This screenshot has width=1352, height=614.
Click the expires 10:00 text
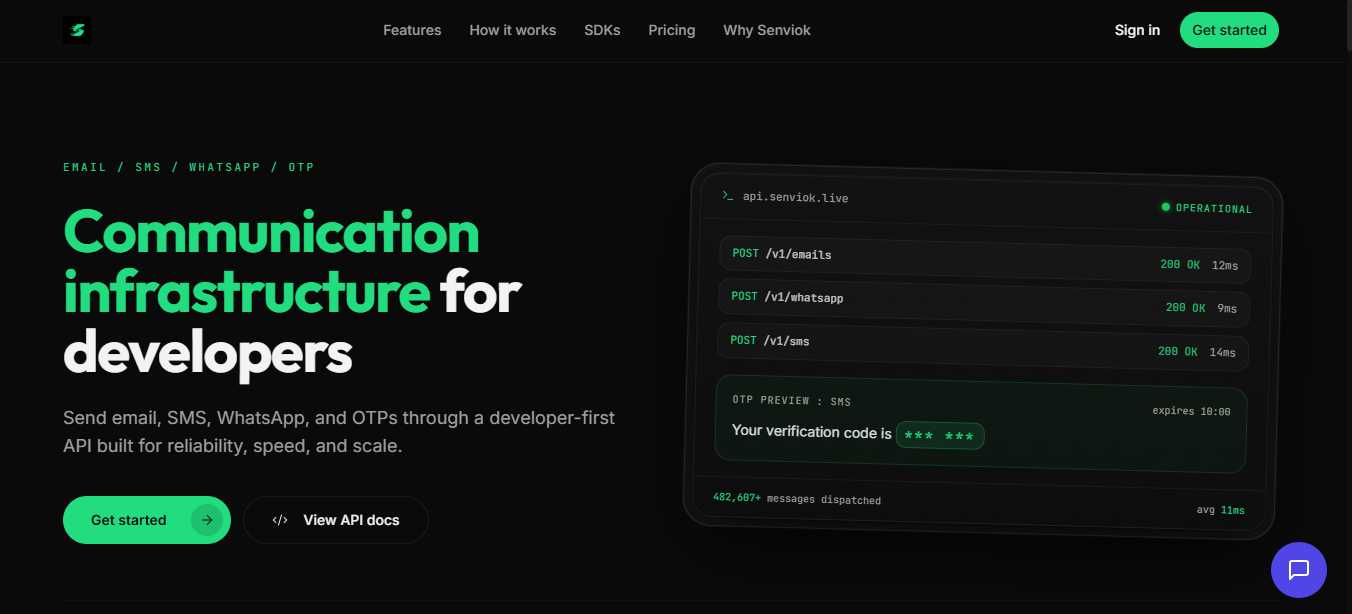pos(1191,411)
